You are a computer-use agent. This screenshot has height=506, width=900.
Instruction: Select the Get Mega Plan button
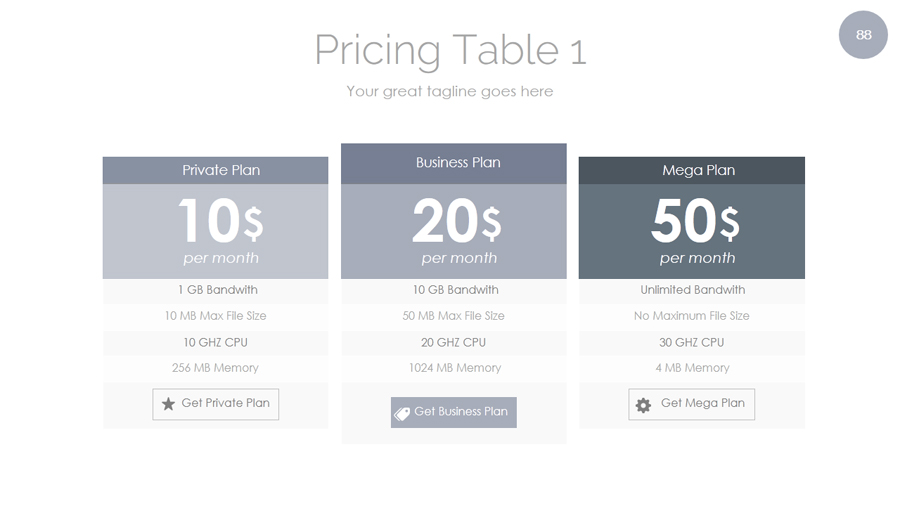(692, 404)
